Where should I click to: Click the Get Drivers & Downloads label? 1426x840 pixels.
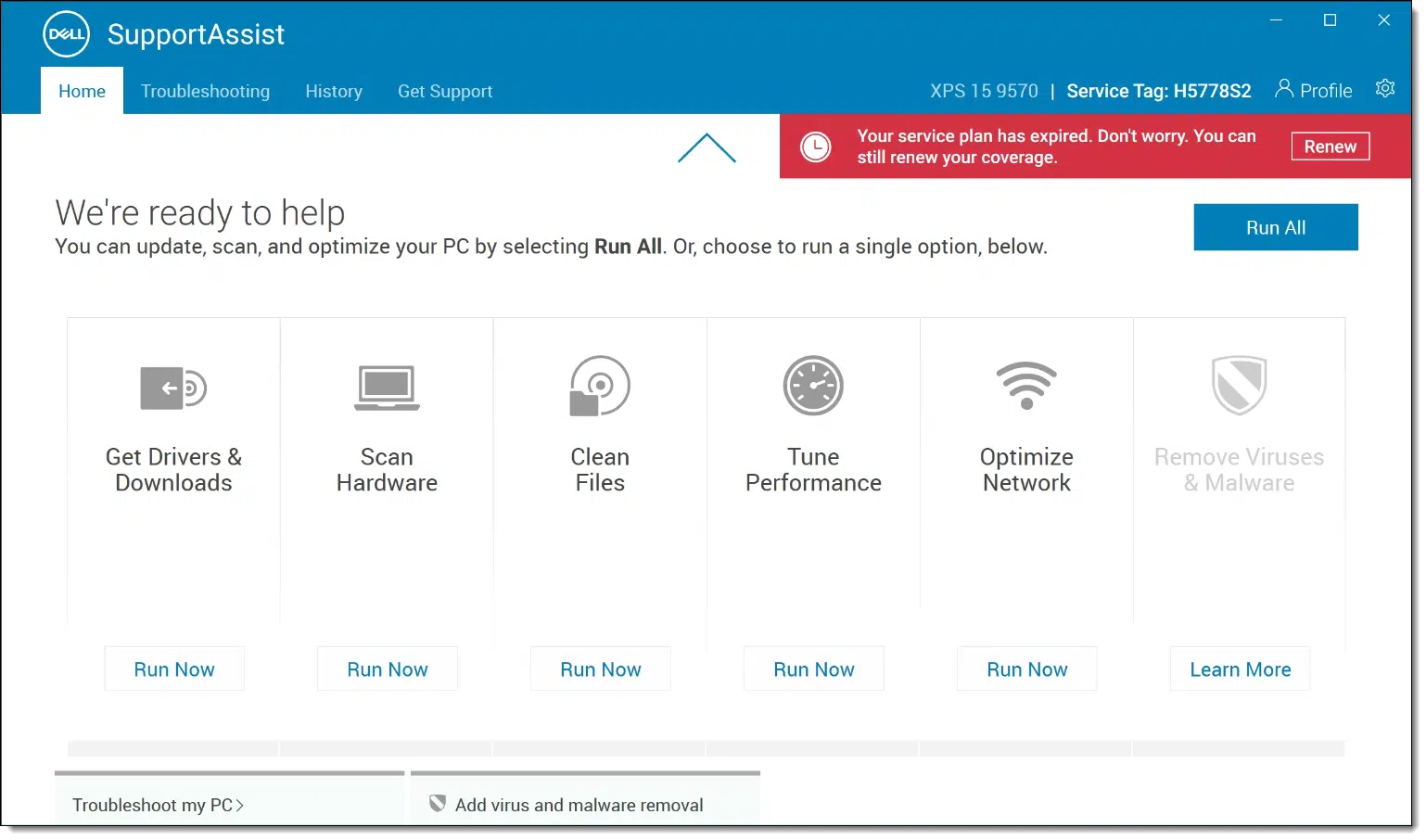(x=173, y=470)
